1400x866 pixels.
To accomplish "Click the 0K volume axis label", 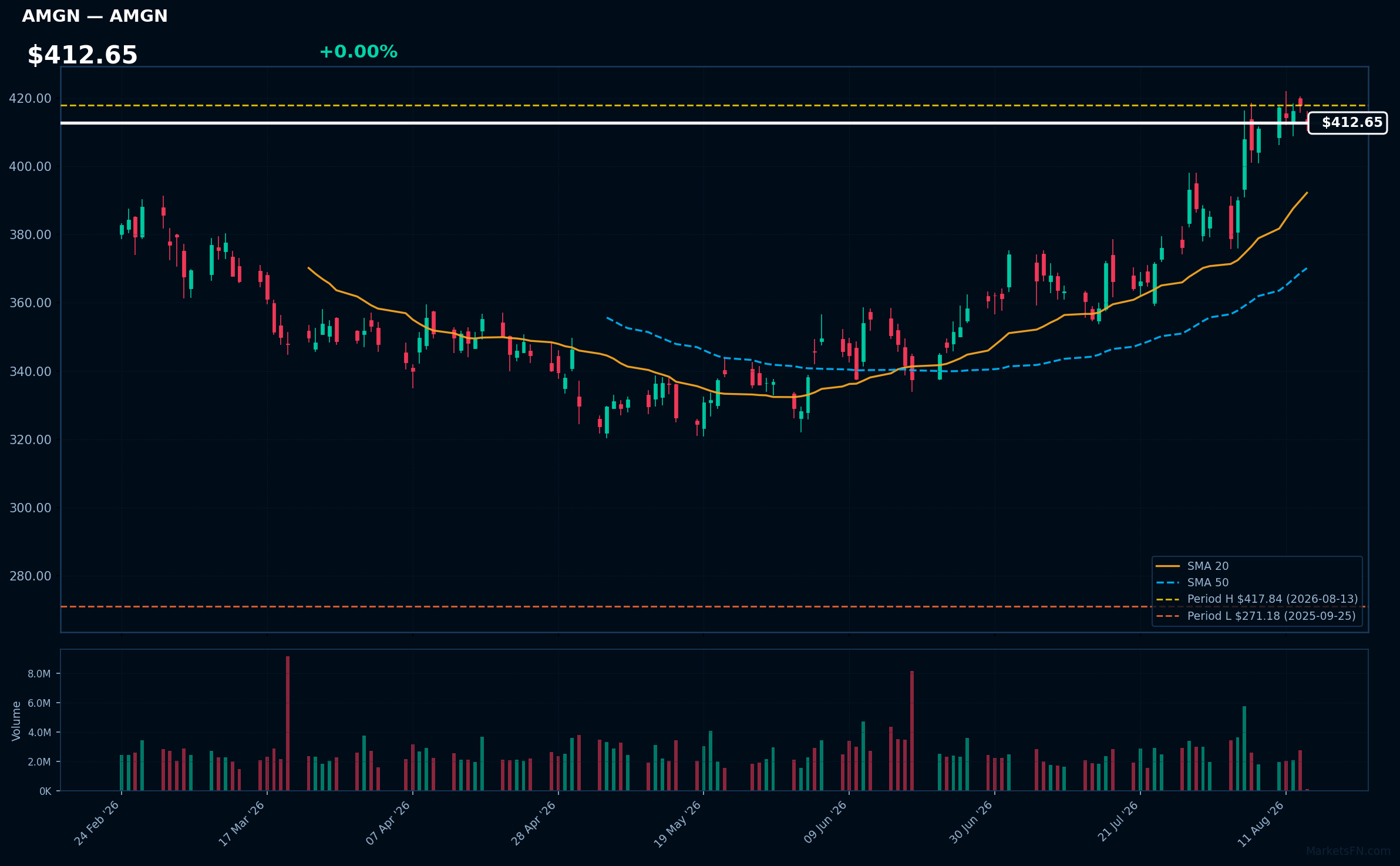I will (45, 791).
